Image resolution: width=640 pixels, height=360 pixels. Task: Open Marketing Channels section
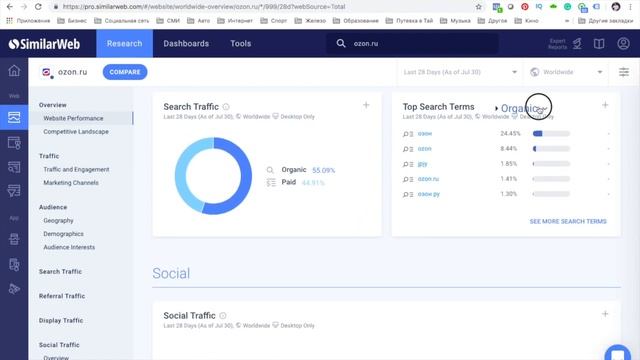coord(71,182)
